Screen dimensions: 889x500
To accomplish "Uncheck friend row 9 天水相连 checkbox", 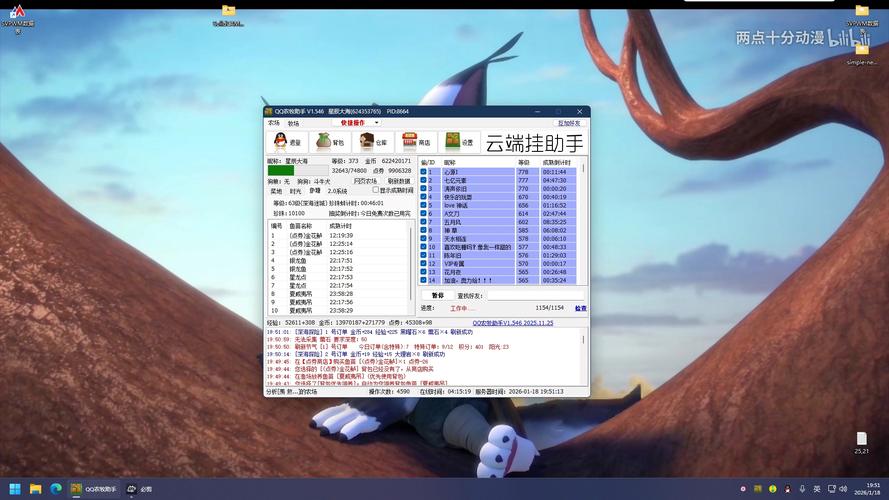I will (x=424, y=238).
